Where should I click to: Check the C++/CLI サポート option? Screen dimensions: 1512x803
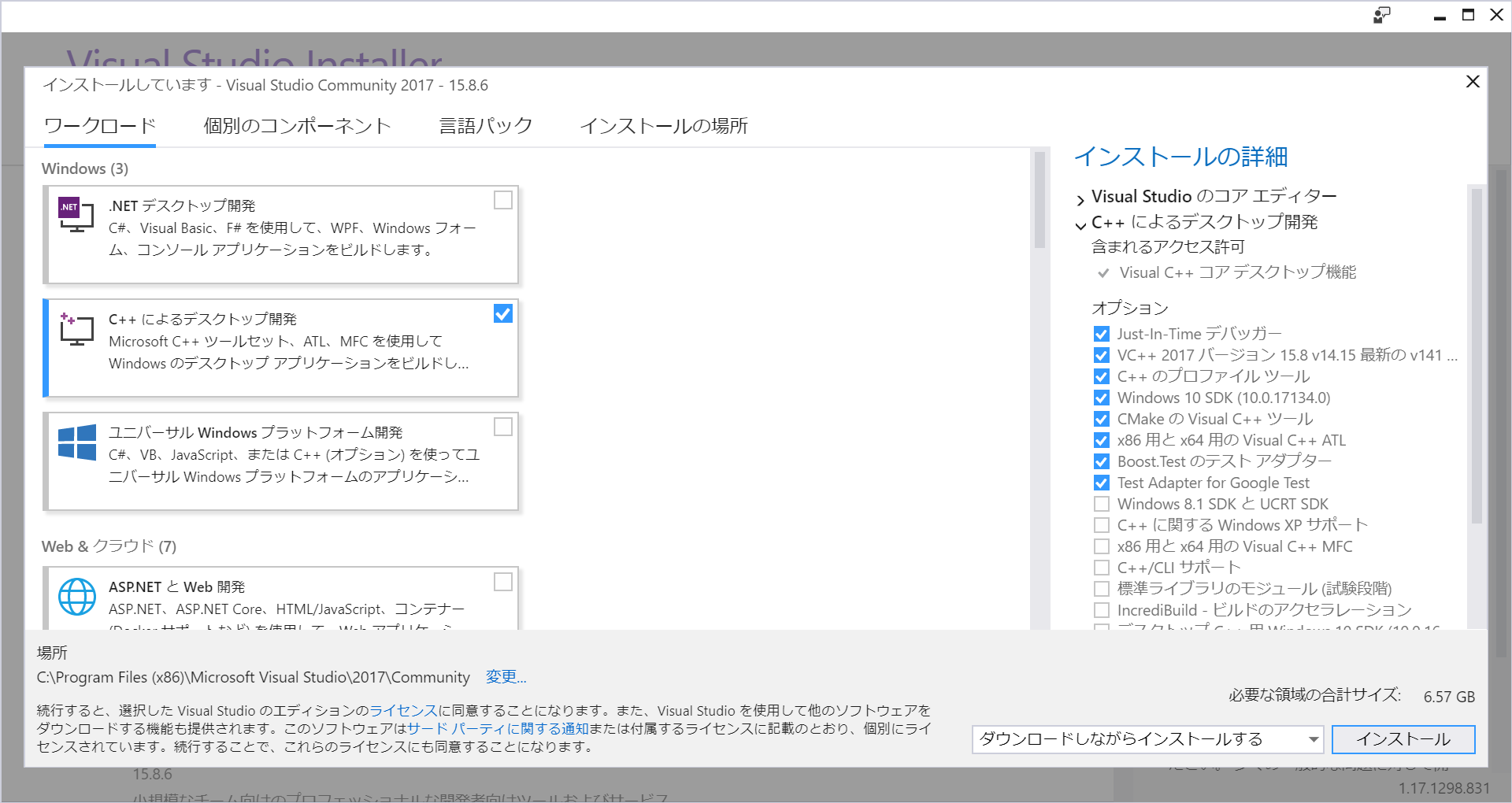[1102, 568]
